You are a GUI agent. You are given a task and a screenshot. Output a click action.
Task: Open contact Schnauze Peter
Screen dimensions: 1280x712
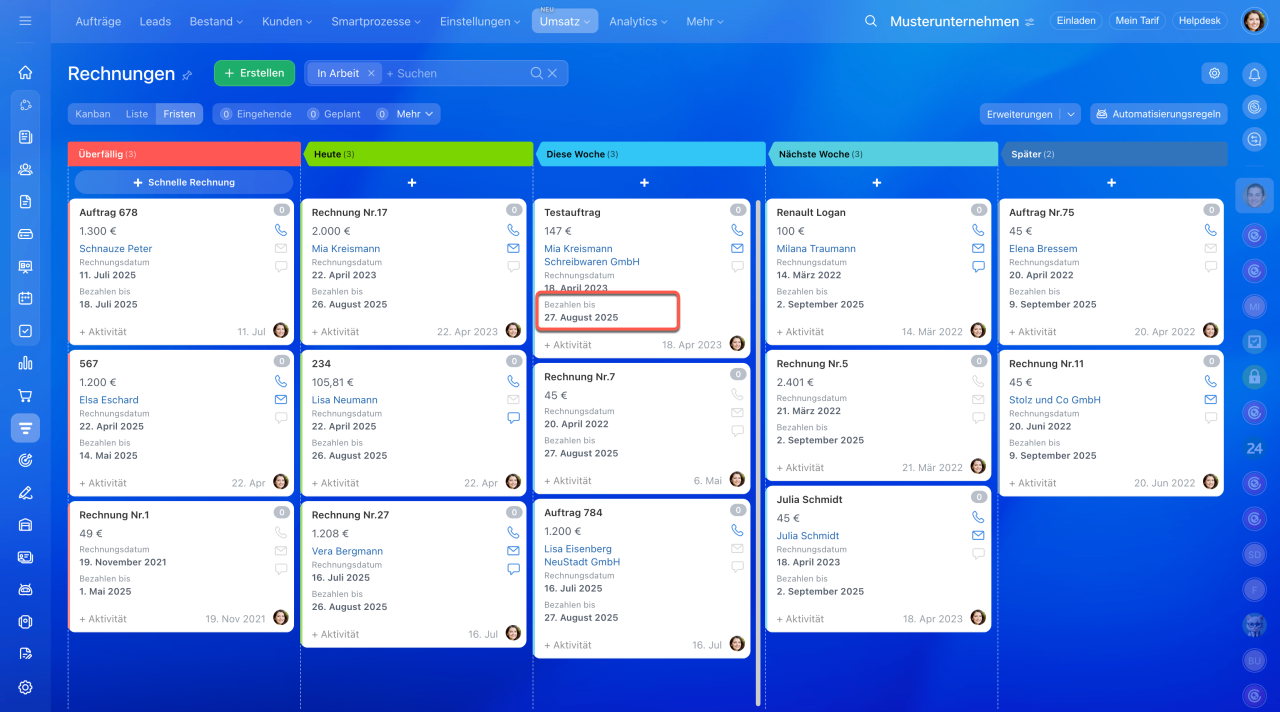116,248
